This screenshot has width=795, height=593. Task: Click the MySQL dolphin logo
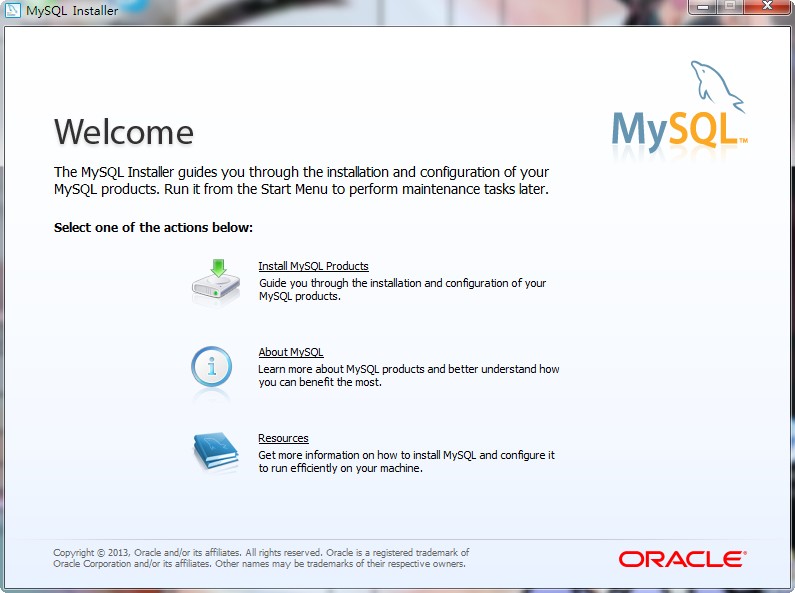click(679, 107)
